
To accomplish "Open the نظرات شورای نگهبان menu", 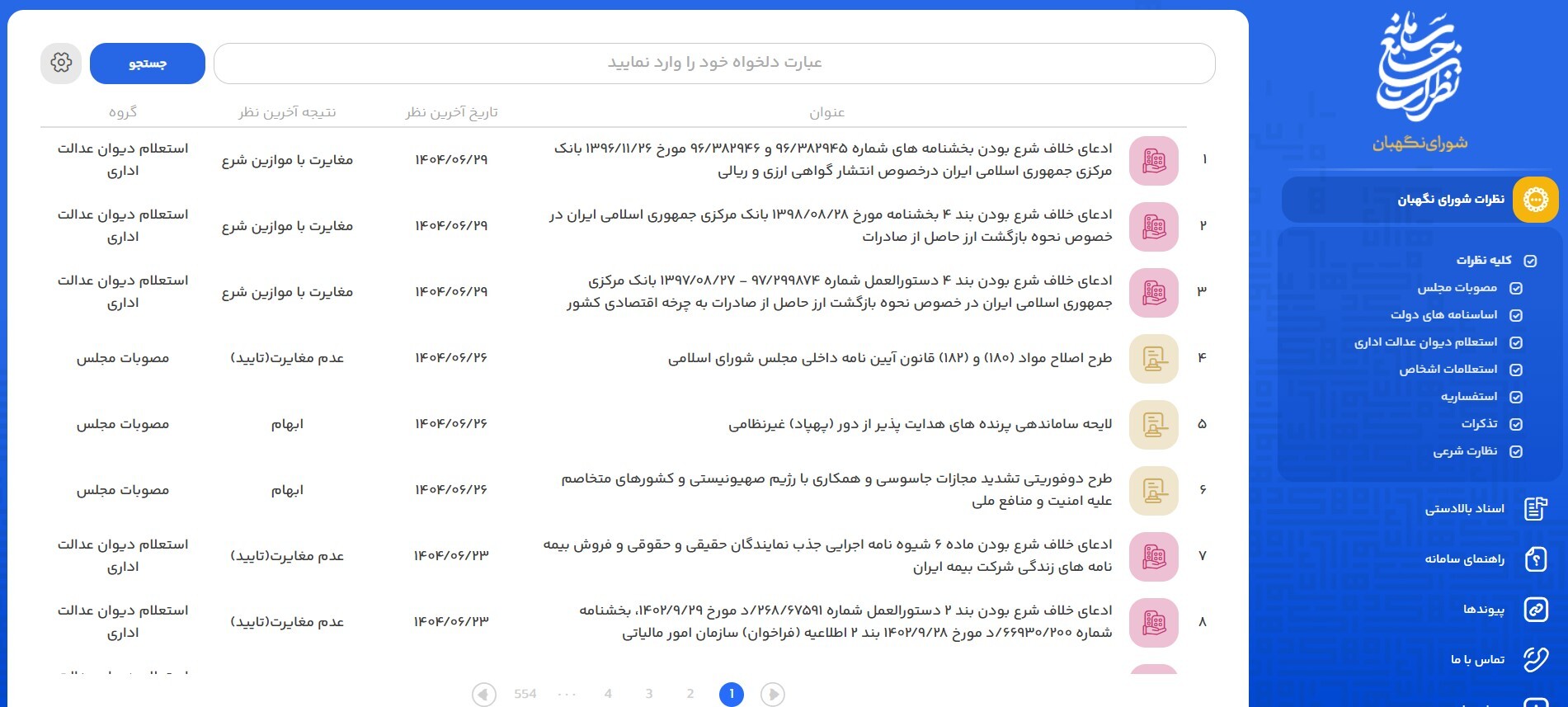I will [x=1420, y=200].
